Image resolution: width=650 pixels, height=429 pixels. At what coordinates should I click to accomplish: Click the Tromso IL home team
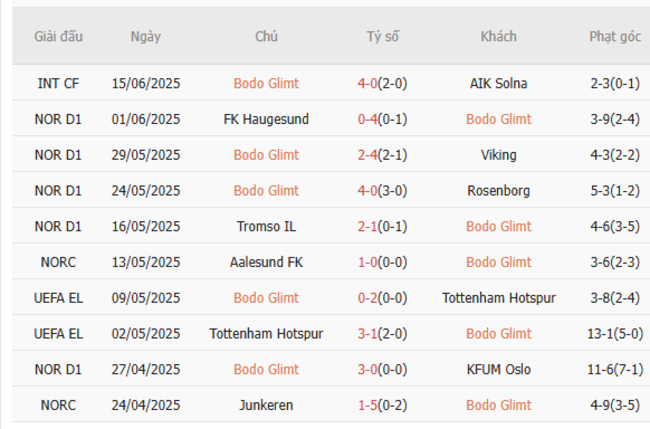coord(266,226)
